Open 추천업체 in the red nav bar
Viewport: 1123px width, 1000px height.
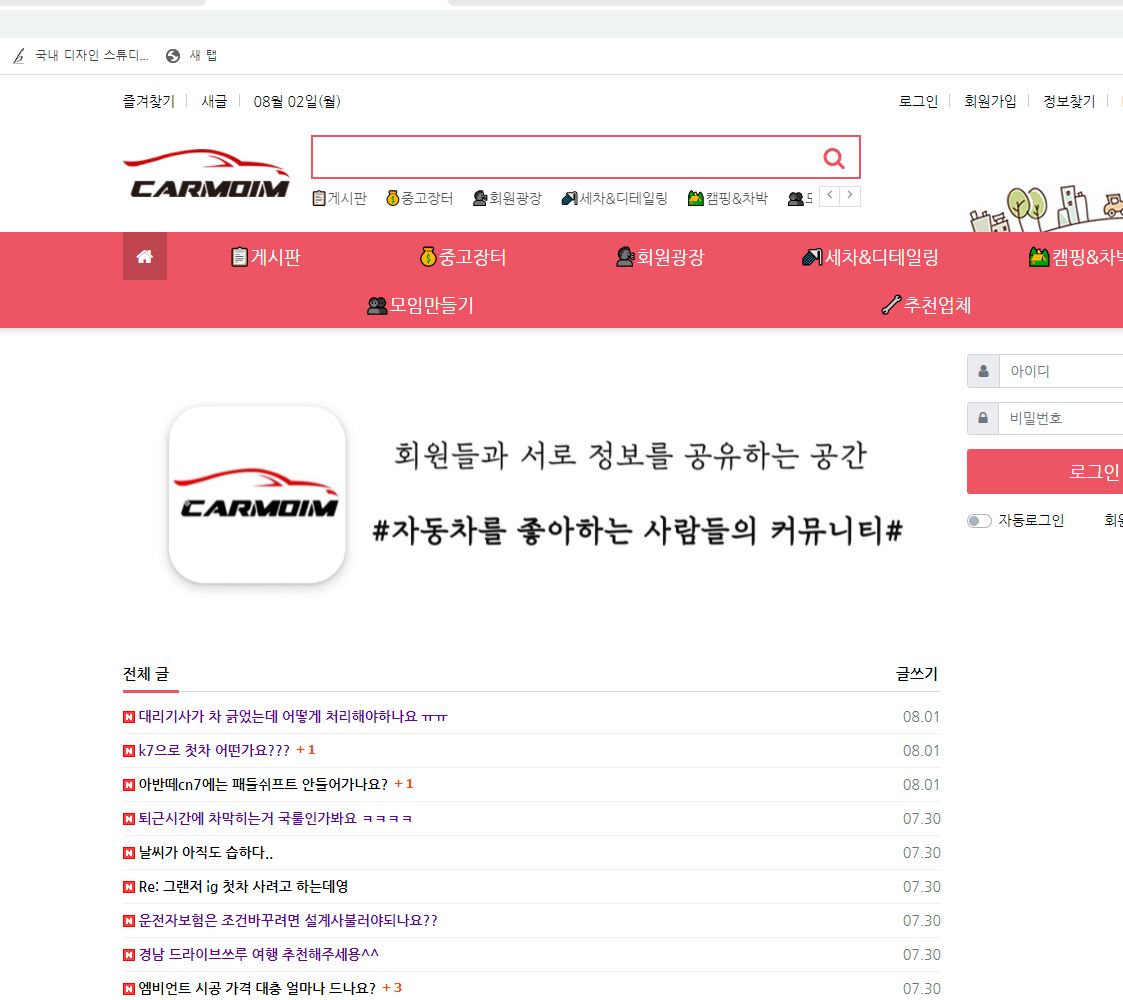926,305
